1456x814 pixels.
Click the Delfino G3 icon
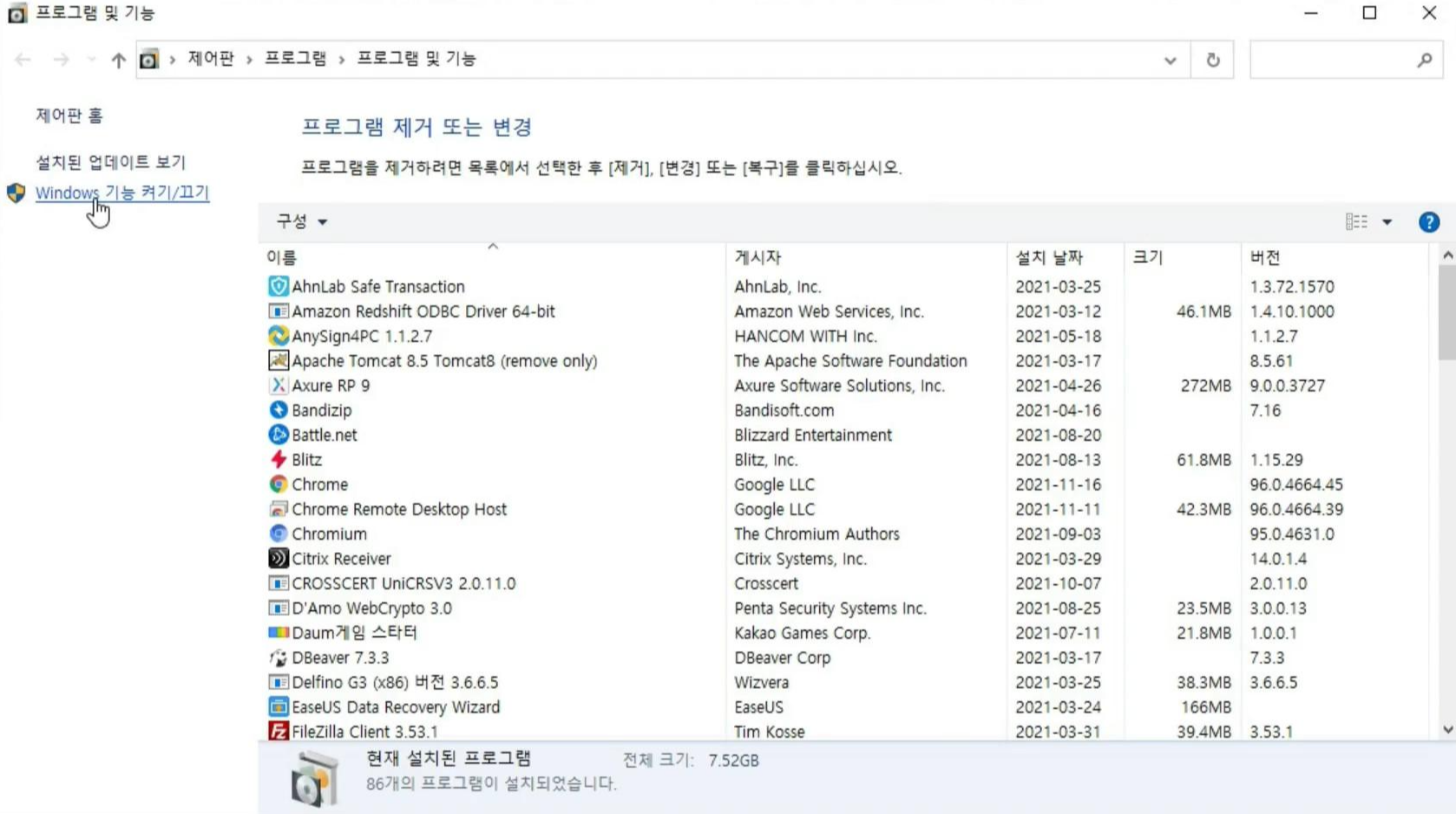[x=278, y=681]
